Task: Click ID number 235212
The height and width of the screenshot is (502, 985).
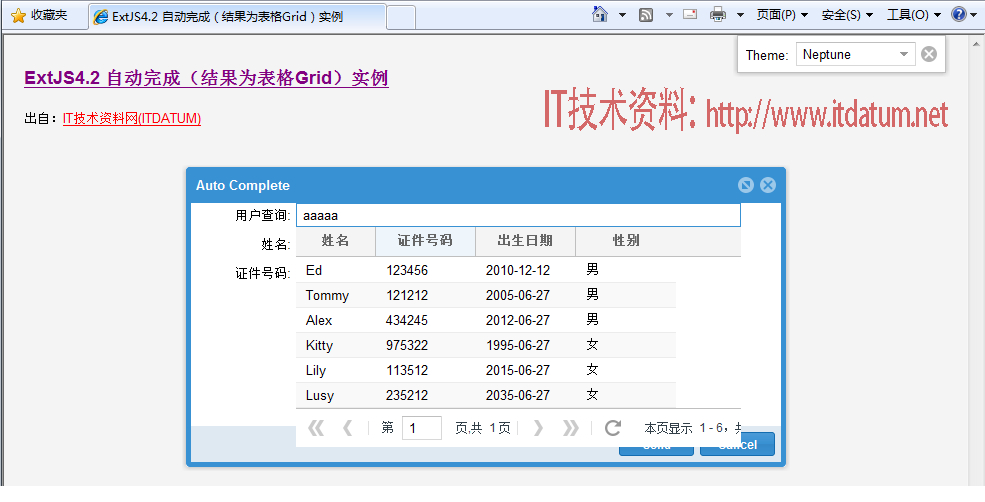Action: [x=407, y=396]
